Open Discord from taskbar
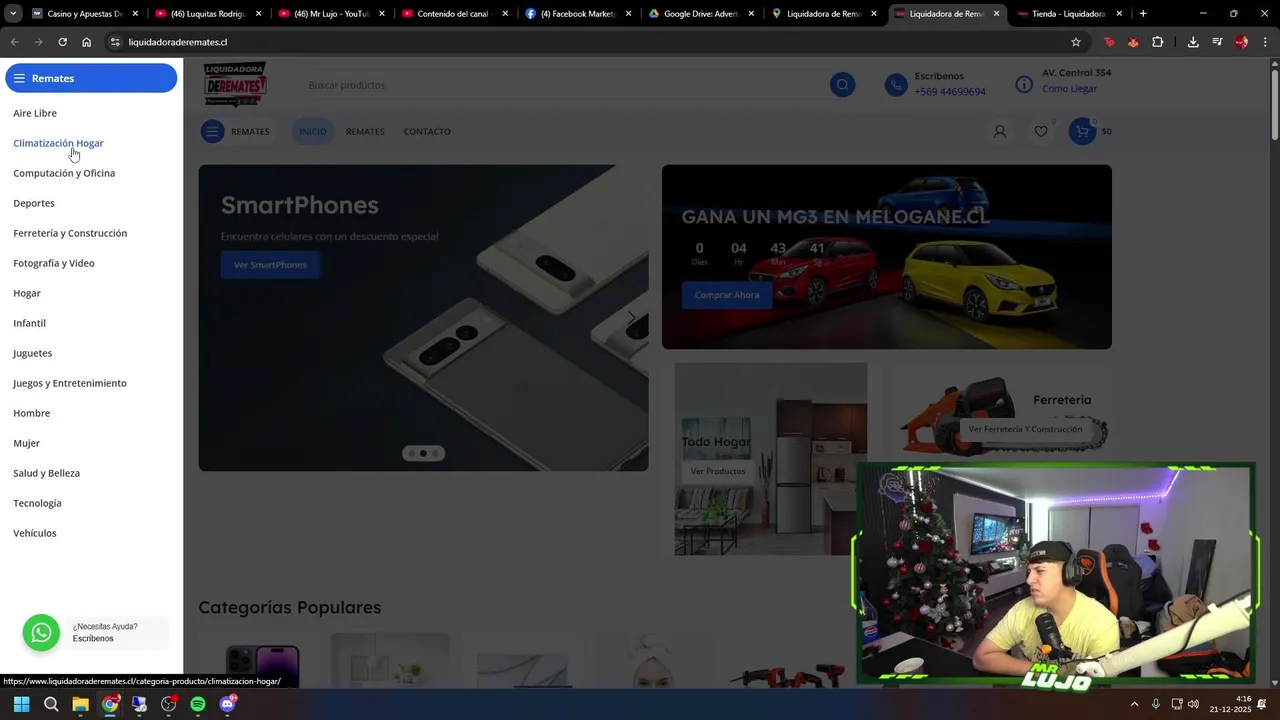Viewport: 1280px width, 720px height. 227,704
